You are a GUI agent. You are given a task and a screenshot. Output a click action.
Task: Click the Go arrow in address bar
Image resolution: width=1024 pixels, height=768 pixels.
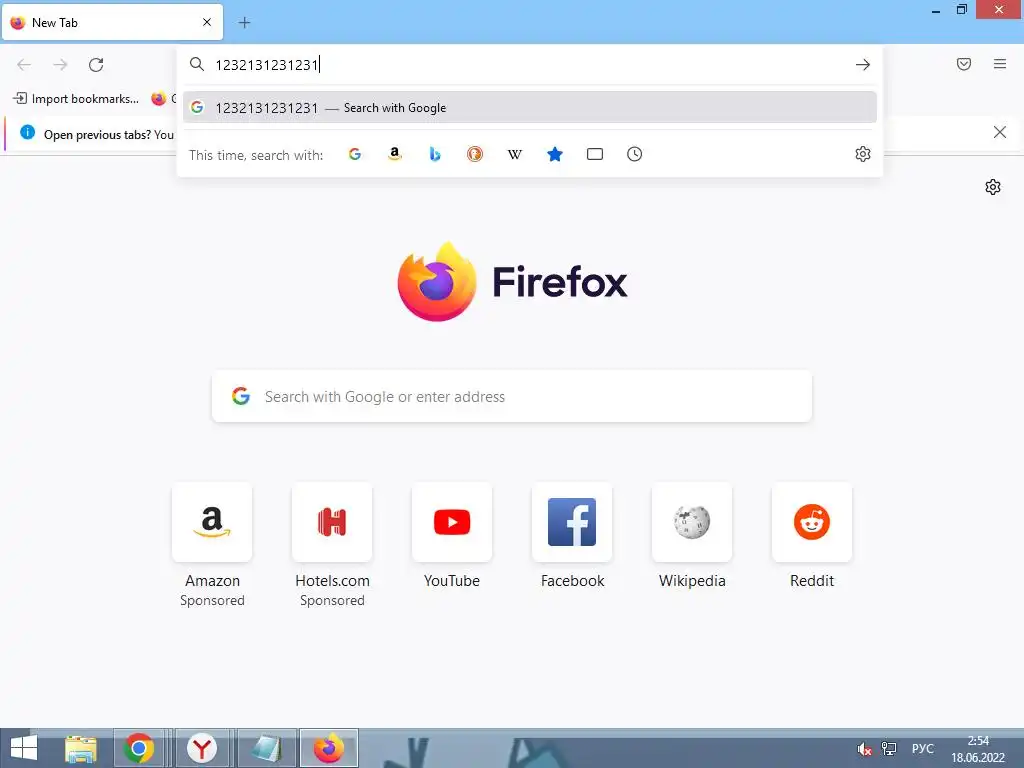(x=862, y=65)
